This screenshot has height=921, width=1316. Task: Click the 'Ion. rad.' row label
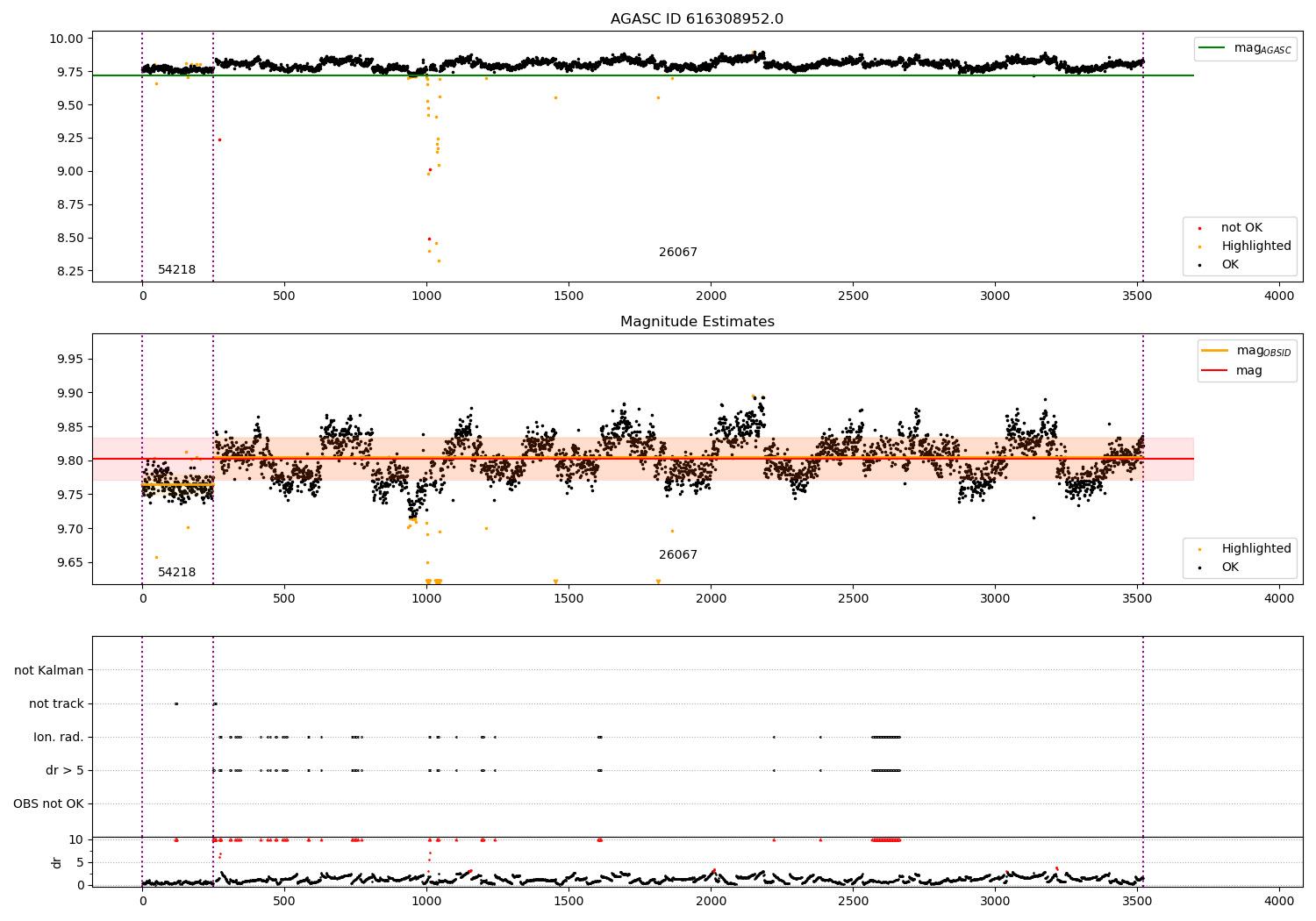click(x=59, y=737)
